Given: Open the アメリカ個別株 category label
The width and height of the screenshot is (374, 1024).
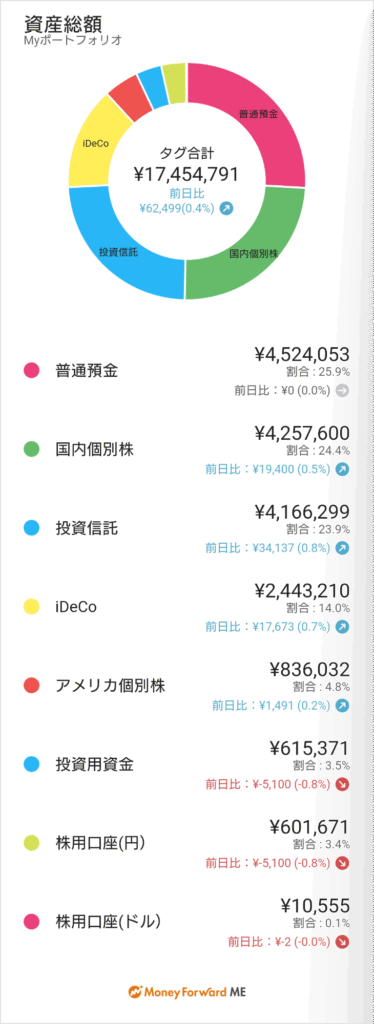Looking at the screenshot, I should [x=110, y=686].
